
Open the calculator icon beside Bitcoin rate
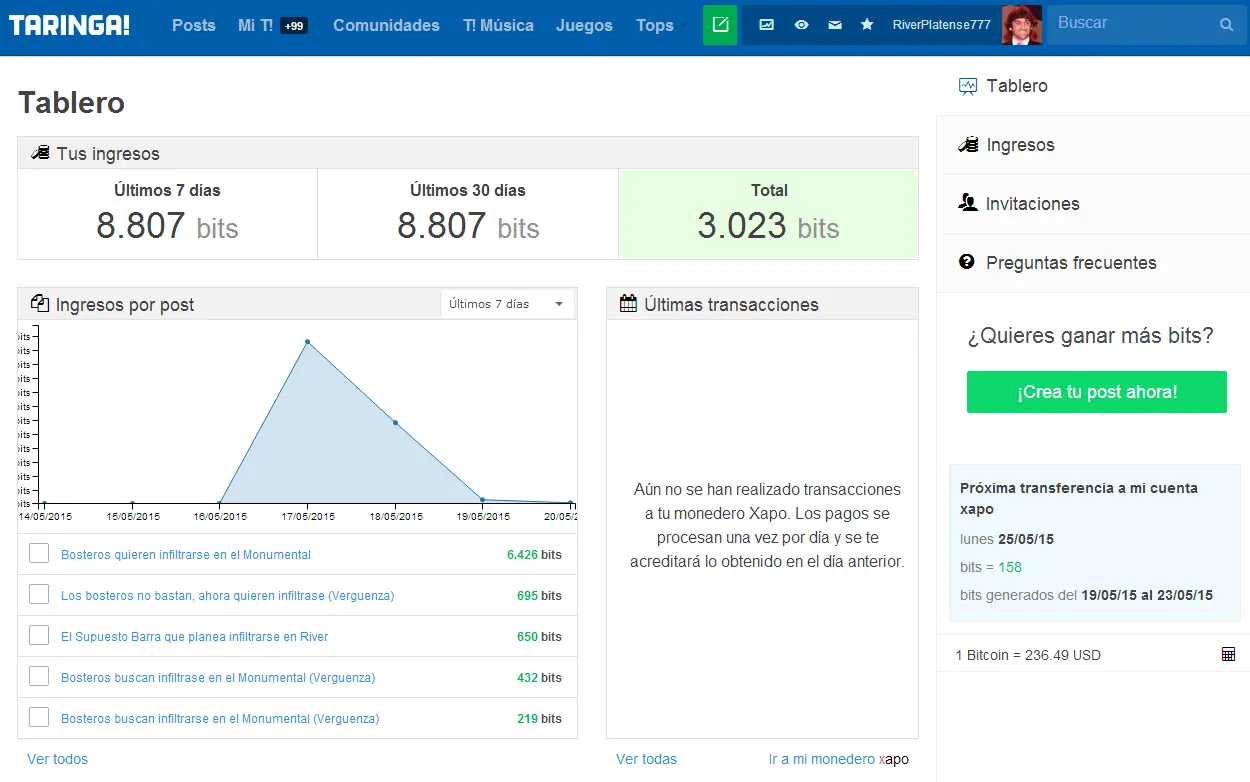tap(1228, 654)
